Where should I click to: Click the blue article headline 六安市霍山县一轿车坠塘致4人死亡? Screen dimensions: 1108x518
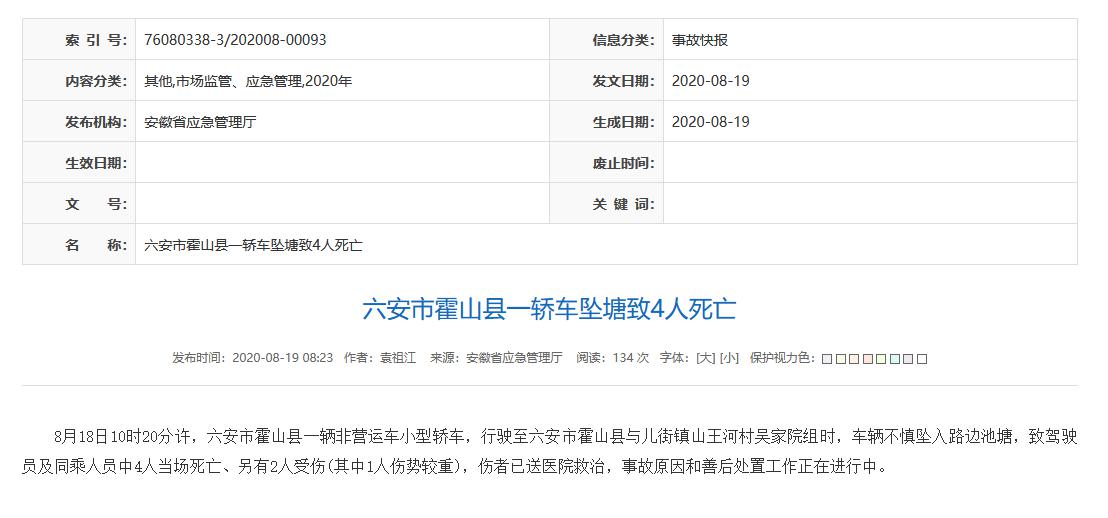pos(549,309)
